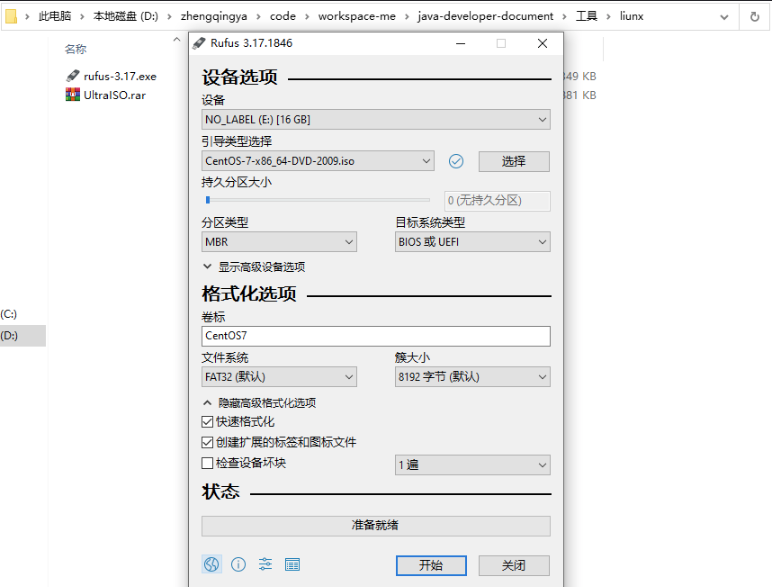
Task: Click the 名称 column header
Action: point(75,49)
